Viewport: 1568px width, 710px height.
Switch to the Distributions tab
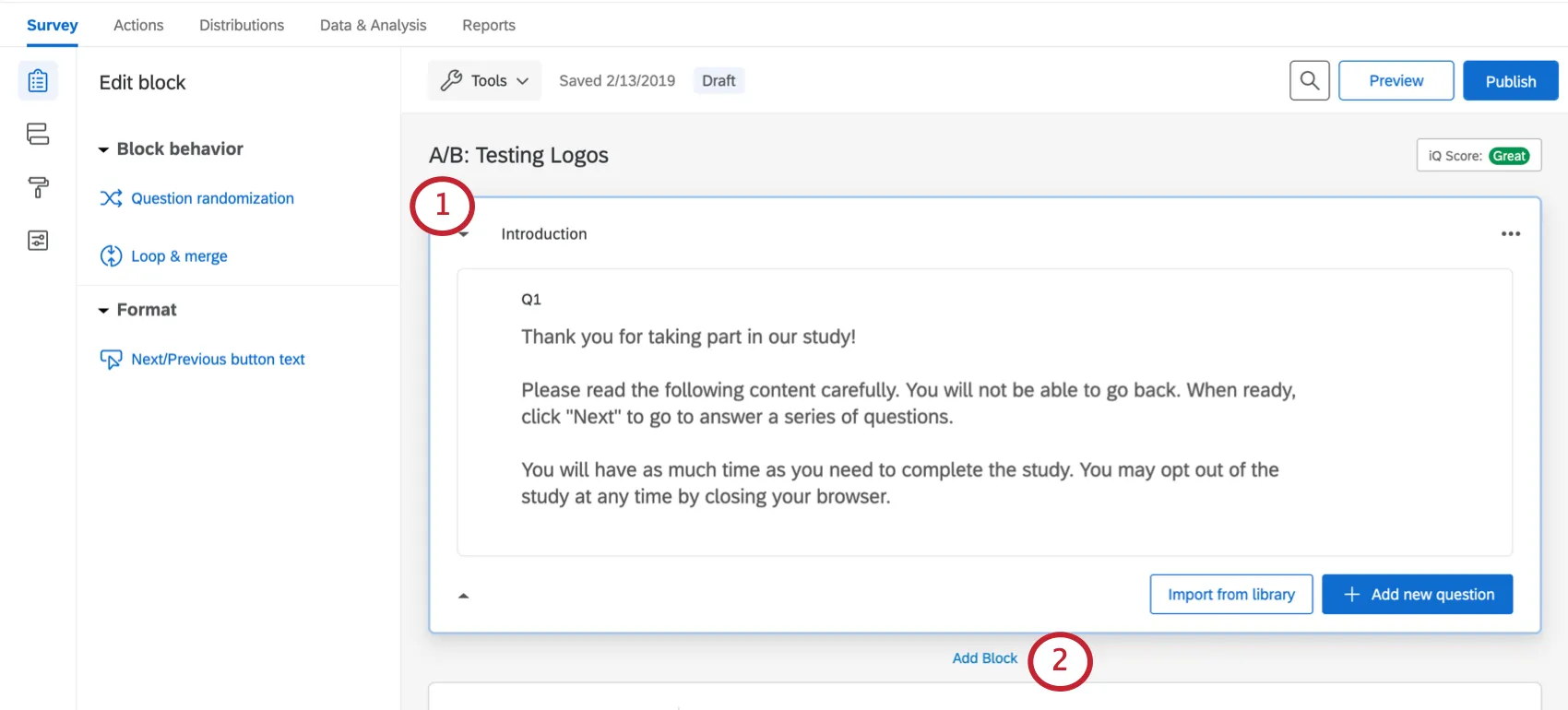click(241, 25)
